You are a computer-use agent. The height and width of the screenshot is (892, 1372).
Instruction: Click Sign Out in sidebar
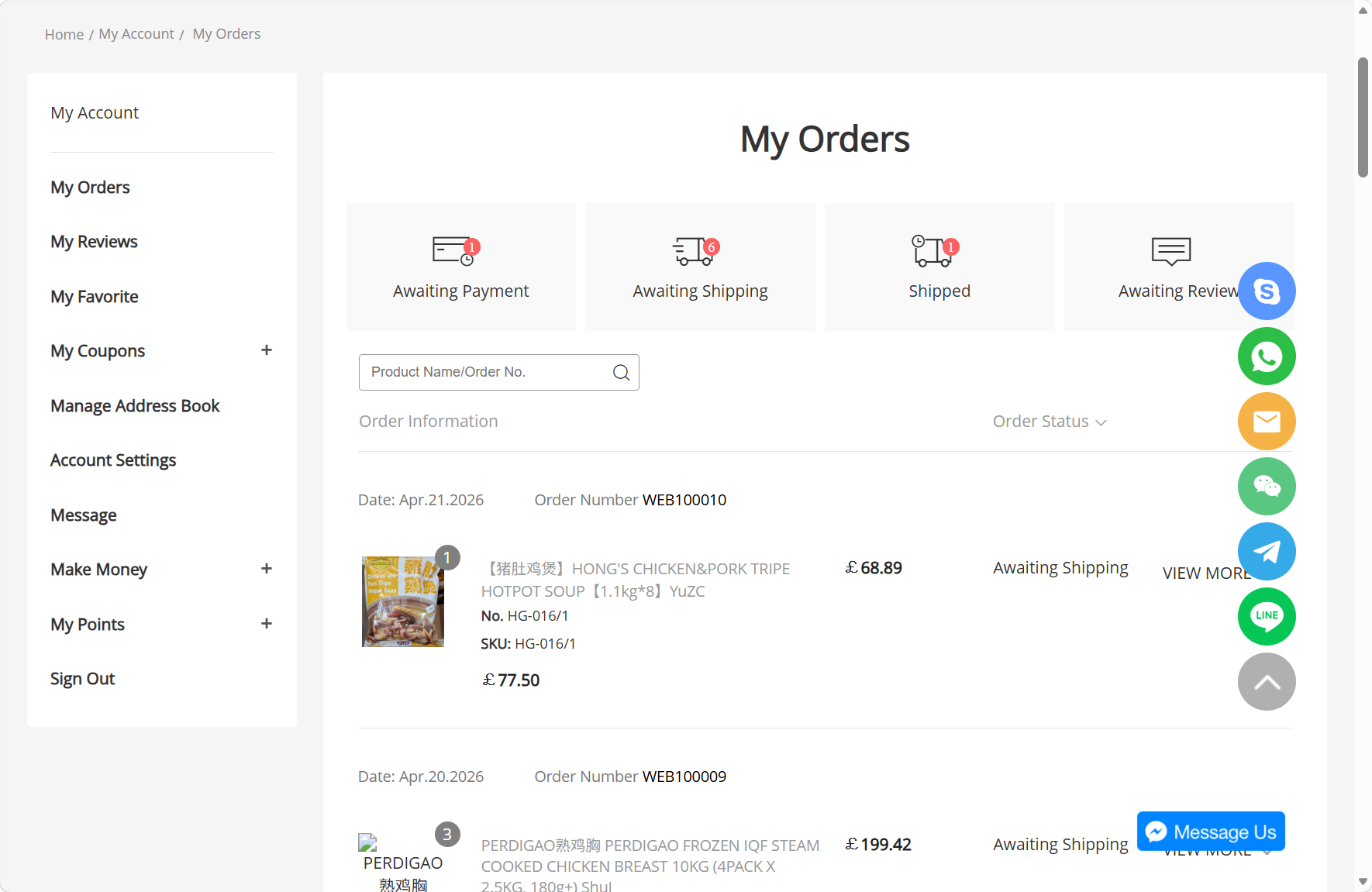(x=83, y=679)
